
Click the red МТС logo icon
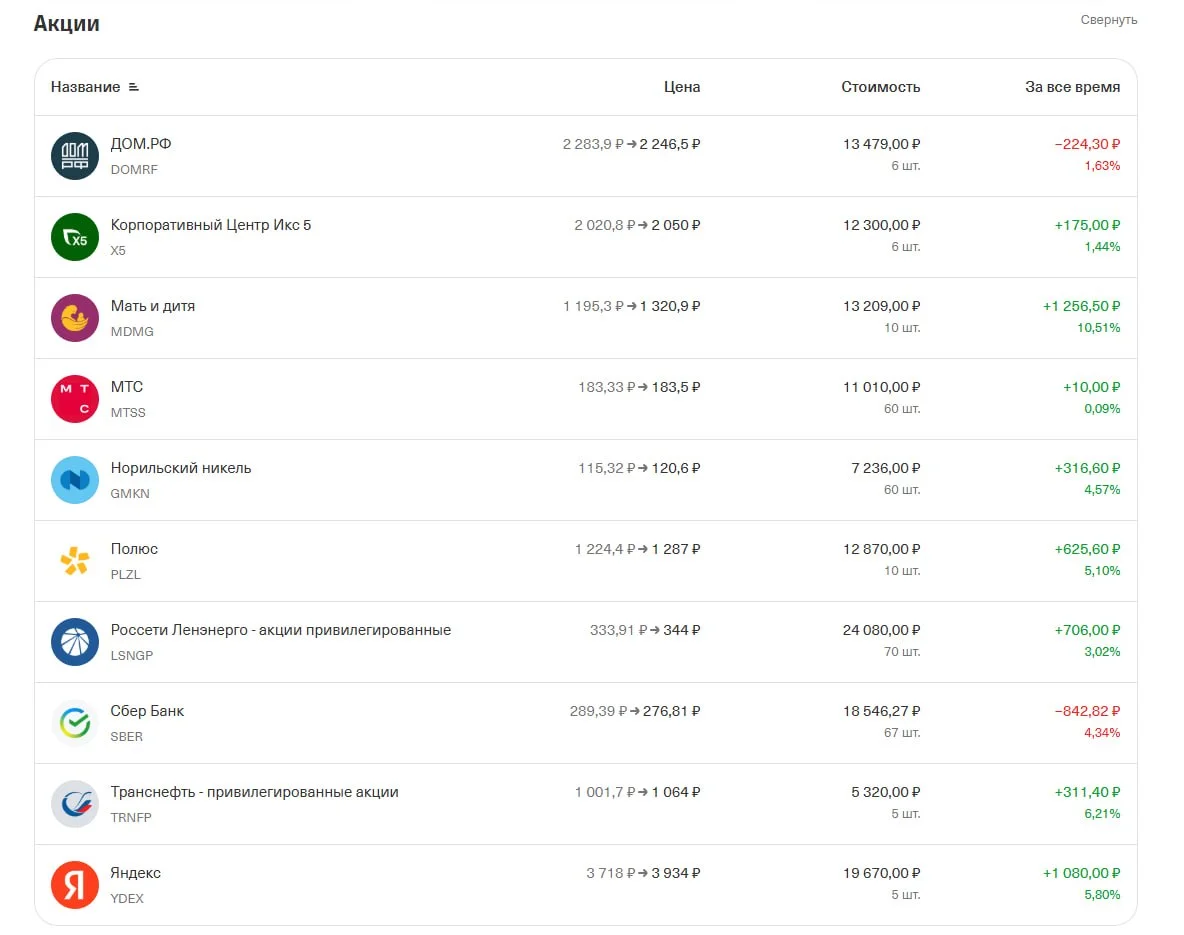coord(75,399)
